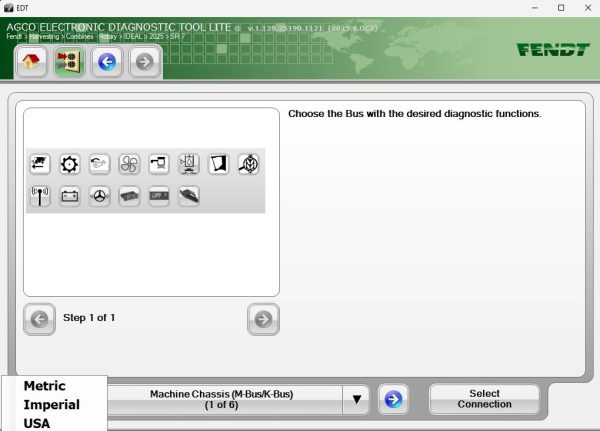Click the Select Connection button

click(484, 399)
